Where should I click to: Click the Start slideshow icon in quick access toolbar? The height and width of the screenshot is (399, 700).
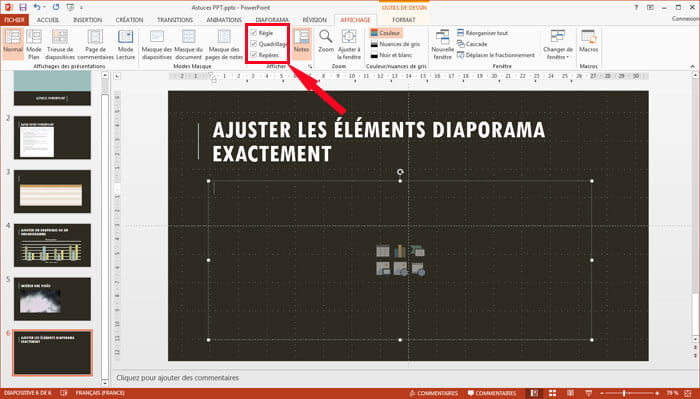(70, 7)
